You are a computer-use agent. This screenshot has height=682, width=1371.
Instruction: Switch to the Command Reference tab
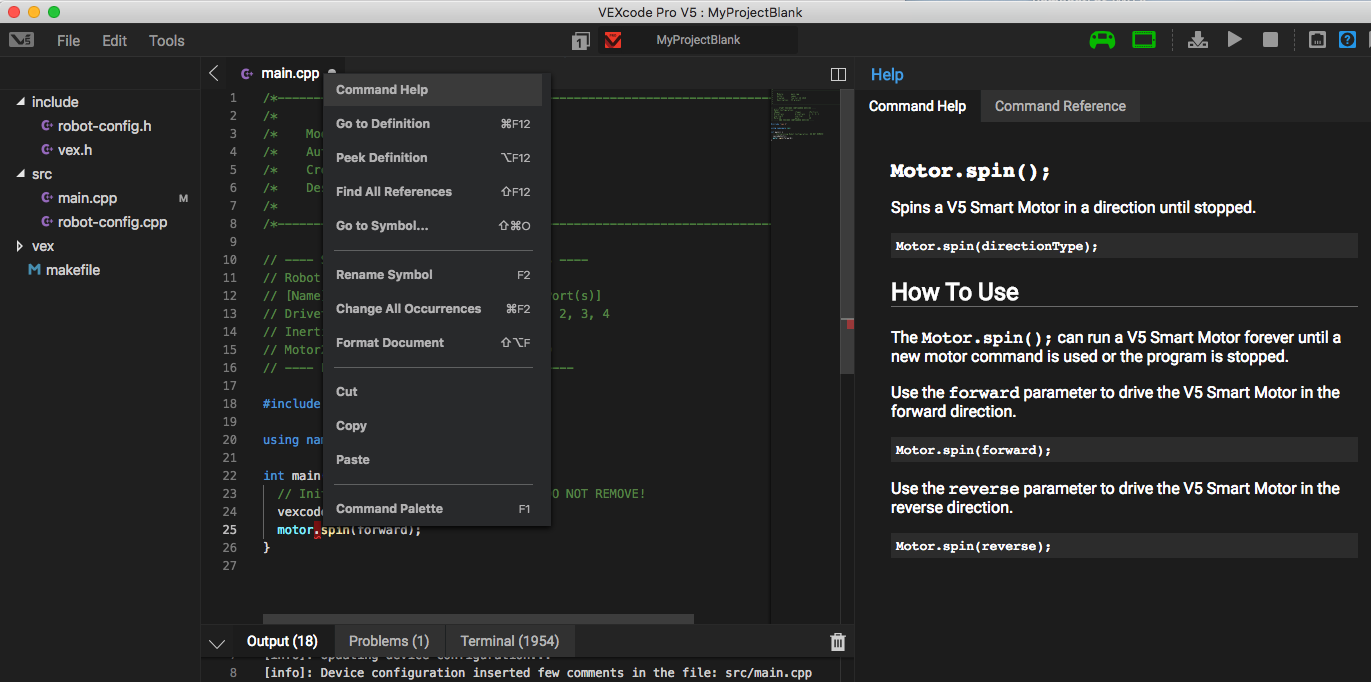[x=1060, y=106]
